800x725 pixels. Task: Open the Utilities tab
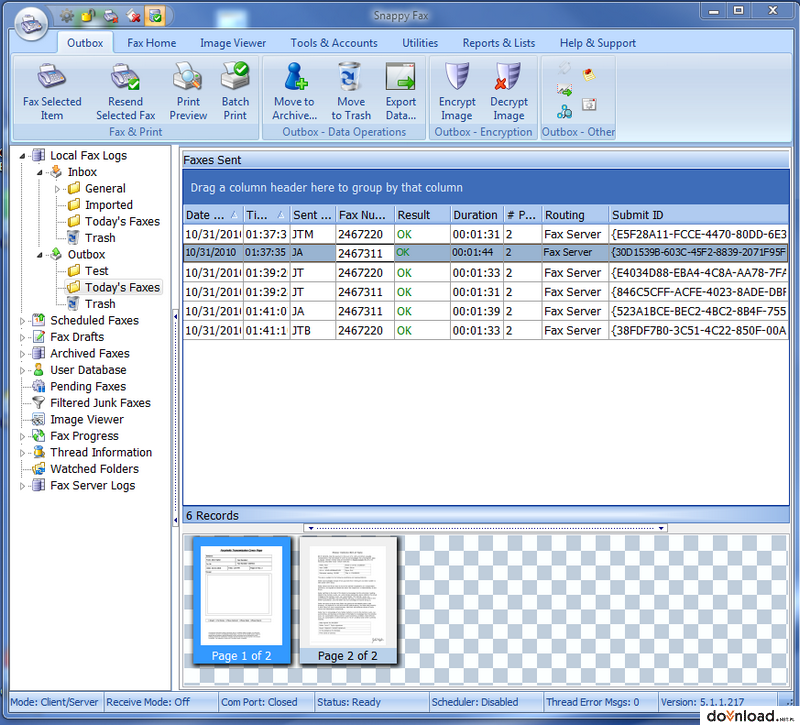[x=420, y=43]
